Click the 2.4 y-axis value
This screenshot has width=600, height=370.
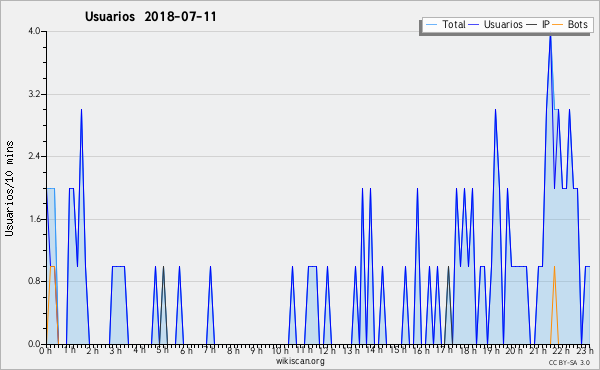34,156
